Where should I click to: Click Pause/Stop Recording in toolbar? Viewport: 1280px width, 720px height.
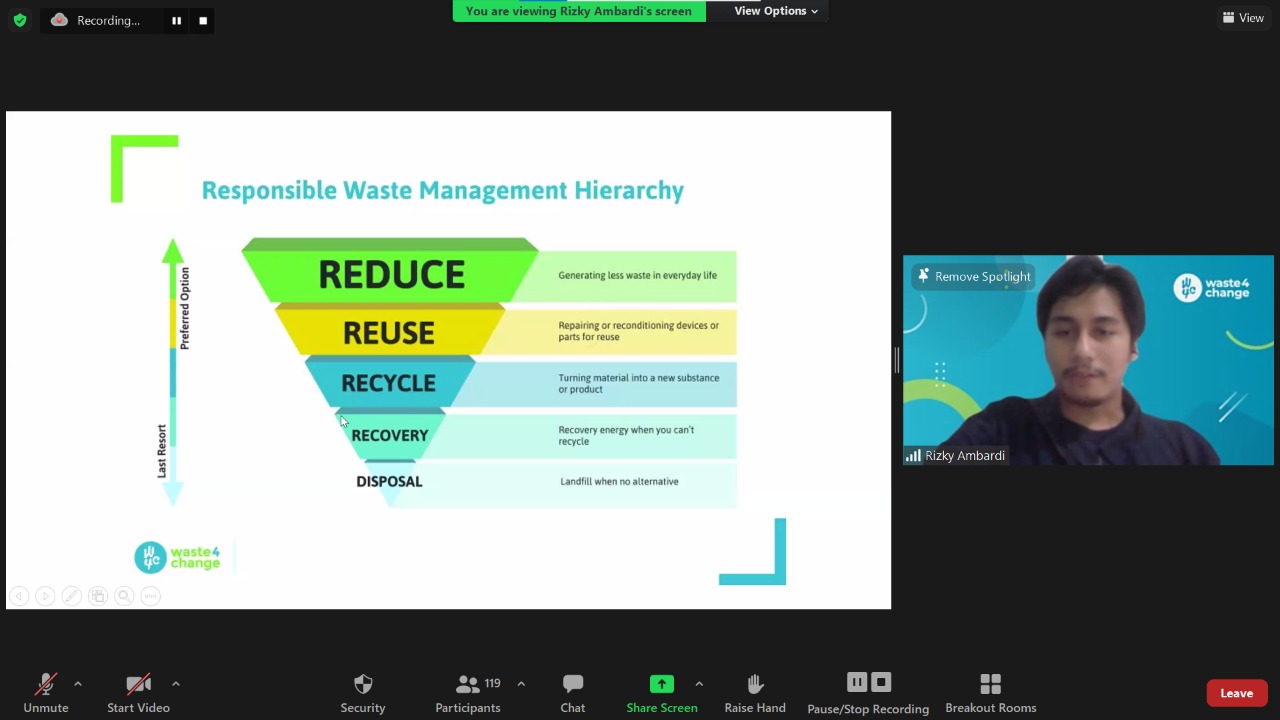tap(868, 693)
